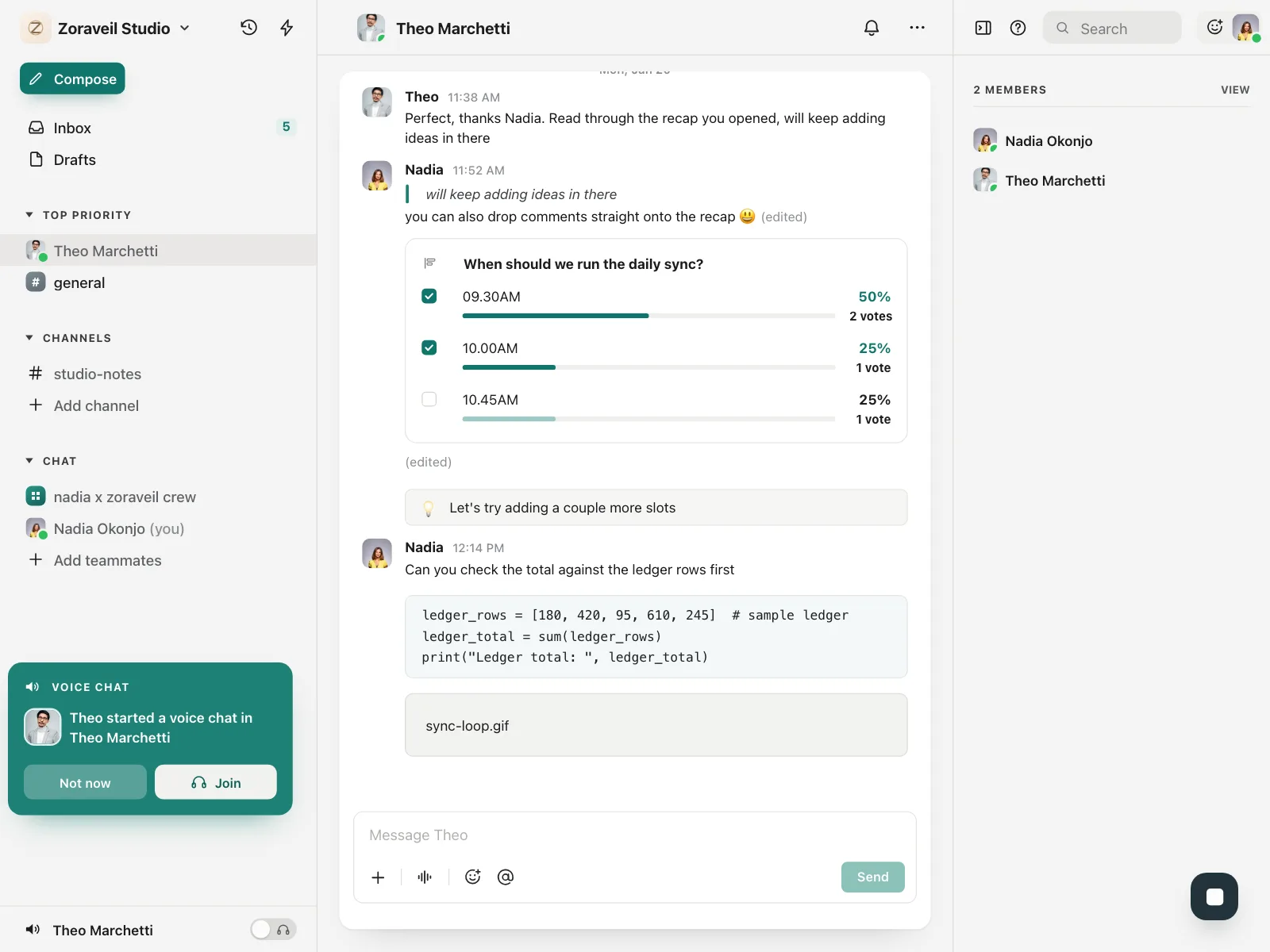Collapse the Chat section
This screenshot has width=1270, height=952.
point(29,461)
